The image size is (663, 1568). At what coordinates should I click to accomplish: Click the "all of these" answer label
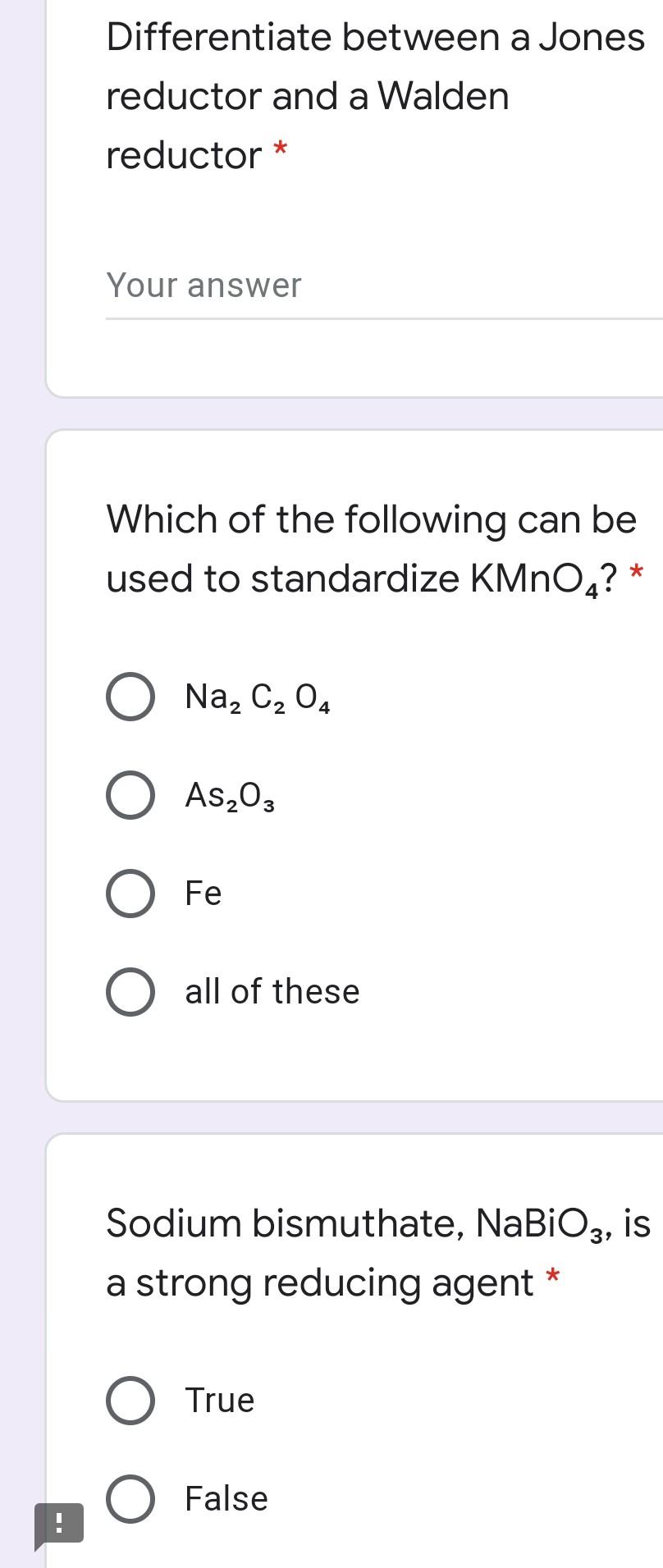[271, 990]
